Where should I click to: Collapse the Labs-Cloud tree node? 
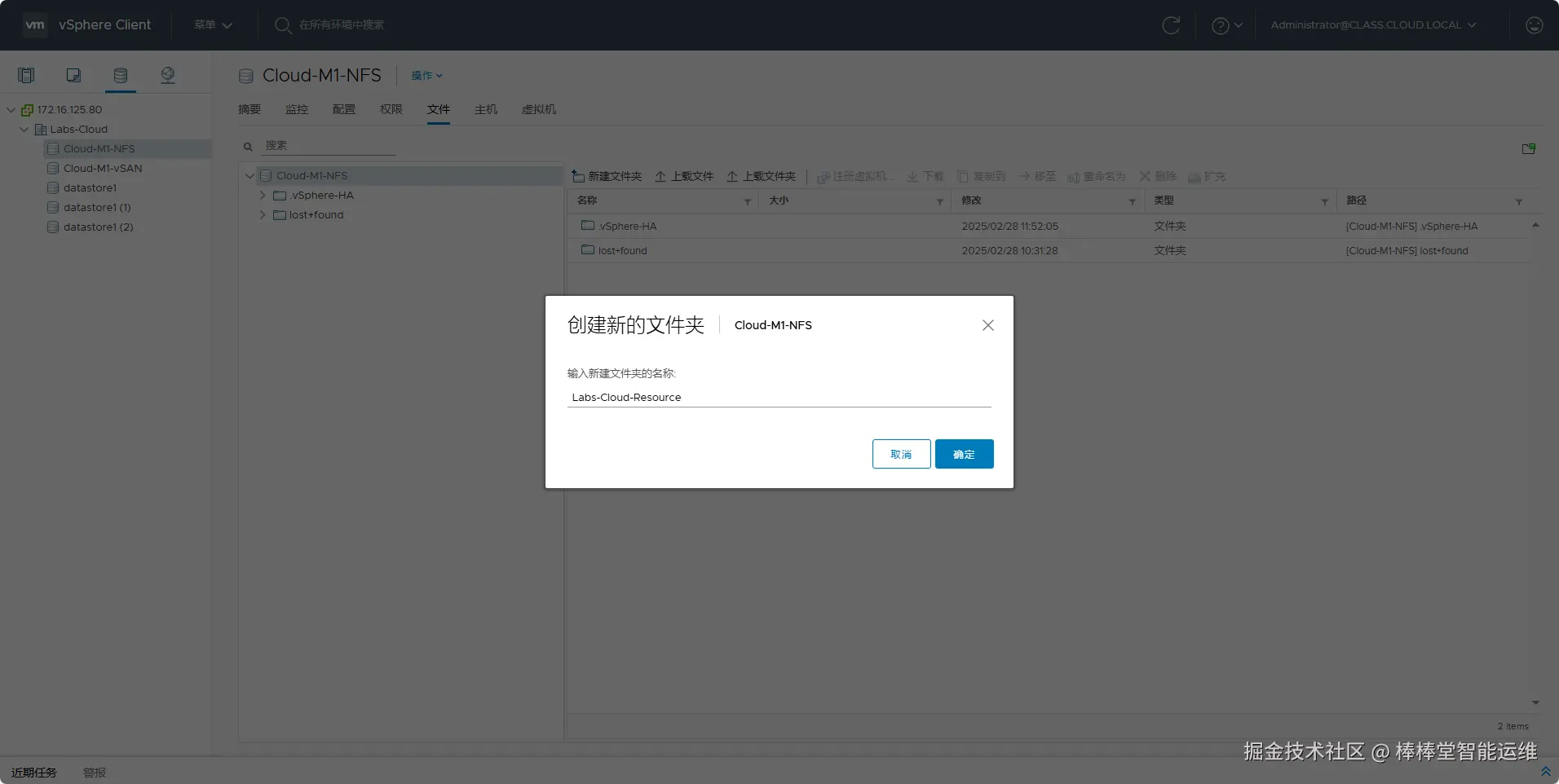click(x=24, y=129)
